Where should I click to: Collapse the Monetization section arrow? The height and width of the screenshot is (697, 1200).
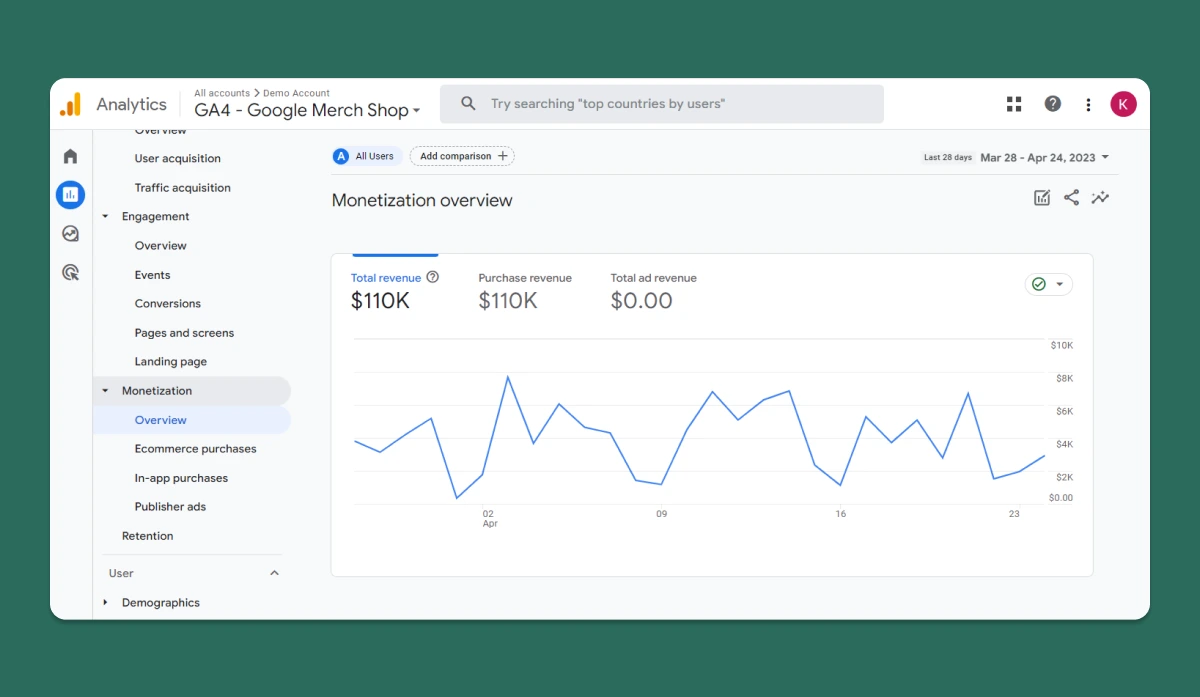106,391
